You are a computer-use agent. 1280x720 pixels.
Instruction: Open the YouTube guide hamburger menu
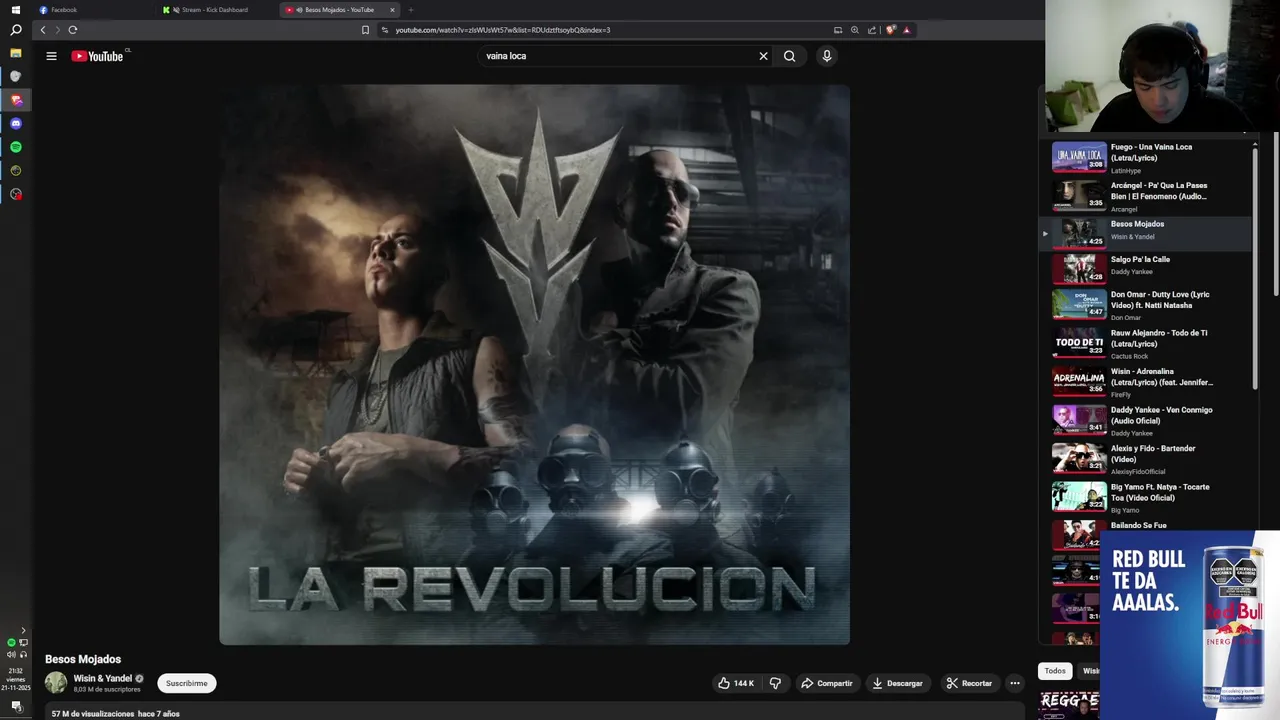point(51,56)
